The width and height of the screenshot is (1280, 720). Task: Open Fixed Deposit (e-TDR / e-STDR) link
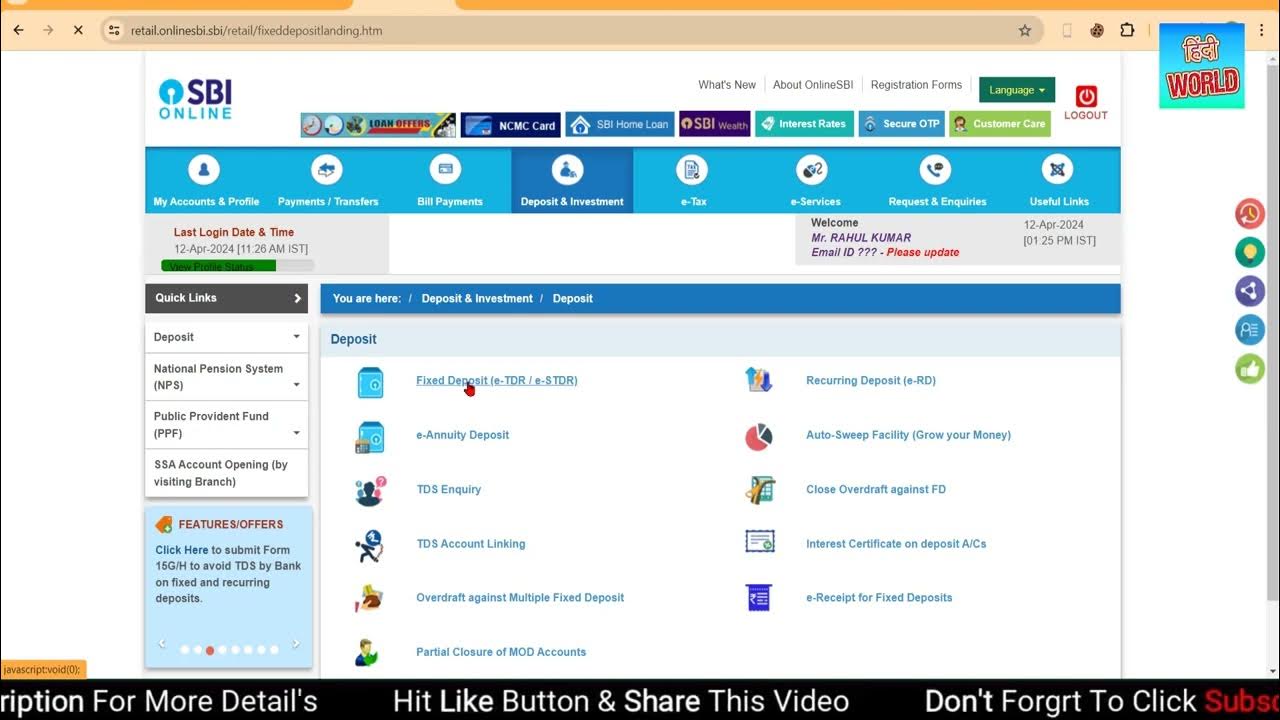(497, 380)
